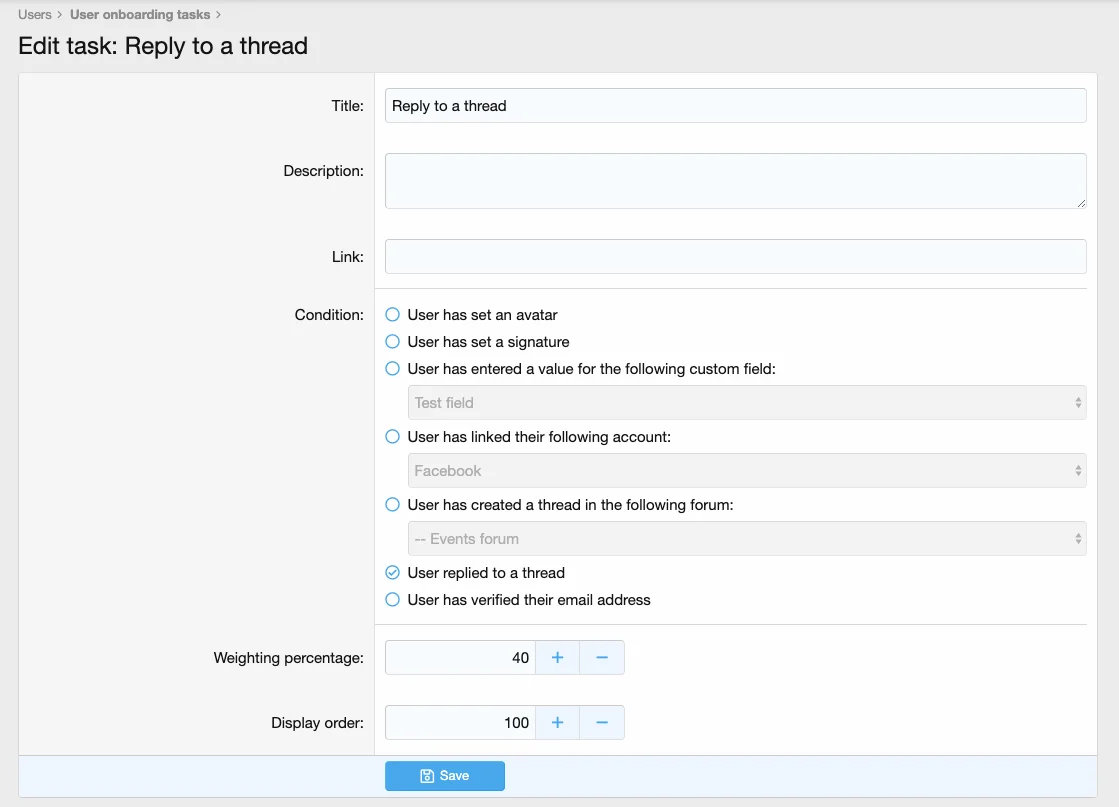Screen dimensions: 1119x807
Task: Choose 'User has verified their email address'
Action: [393, 600]
